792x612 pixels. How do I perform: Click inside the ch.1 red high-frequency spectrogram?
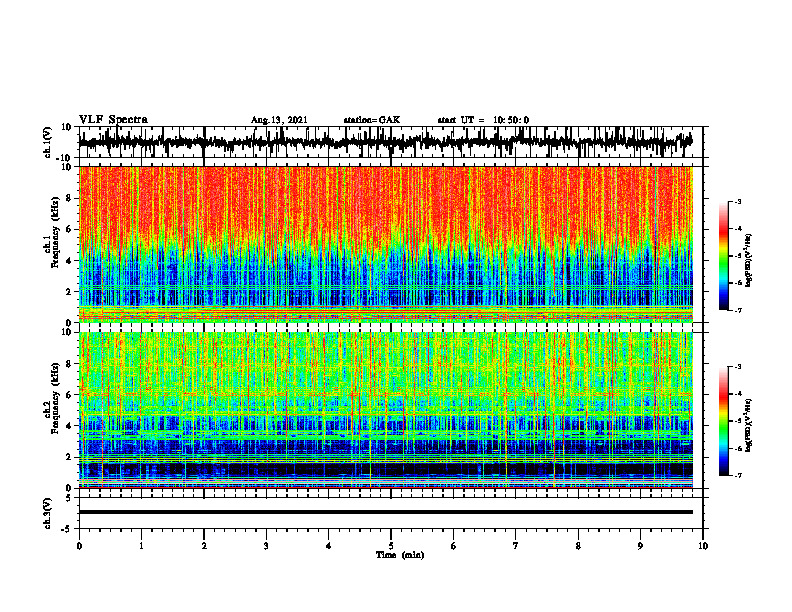coord(385,202)
